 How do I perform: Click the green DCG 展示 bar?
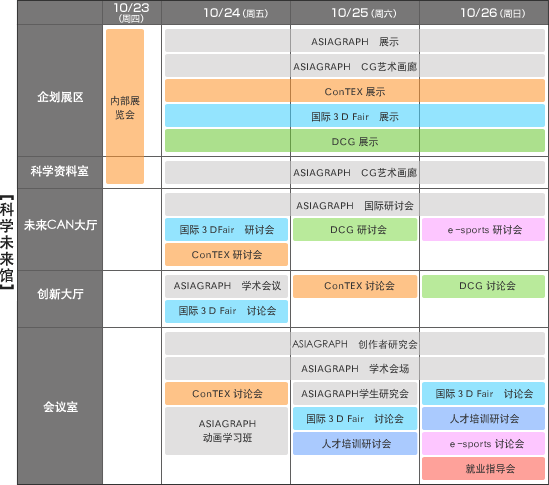pos(355,141)
